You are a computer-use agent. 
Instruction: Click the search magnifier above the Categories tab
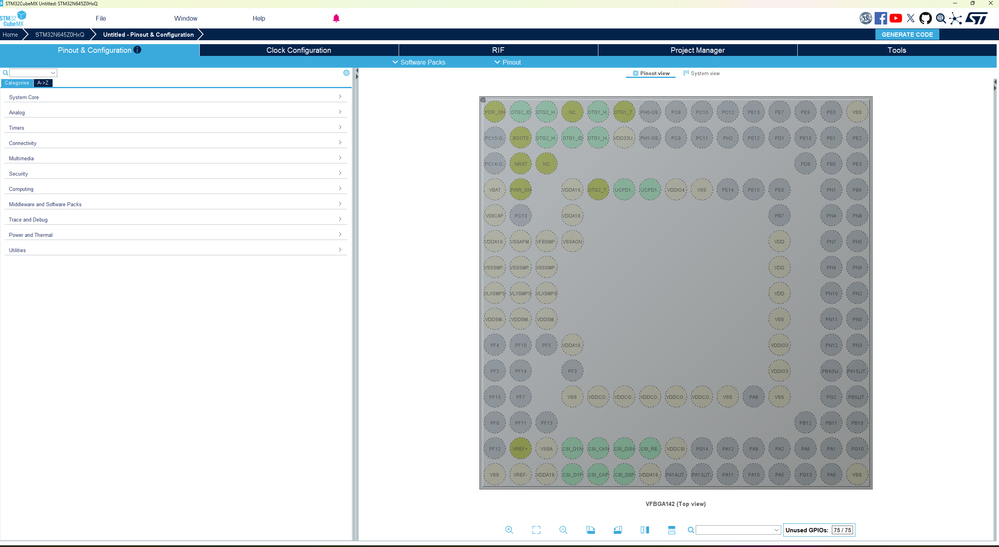click(x=5, y=73)
